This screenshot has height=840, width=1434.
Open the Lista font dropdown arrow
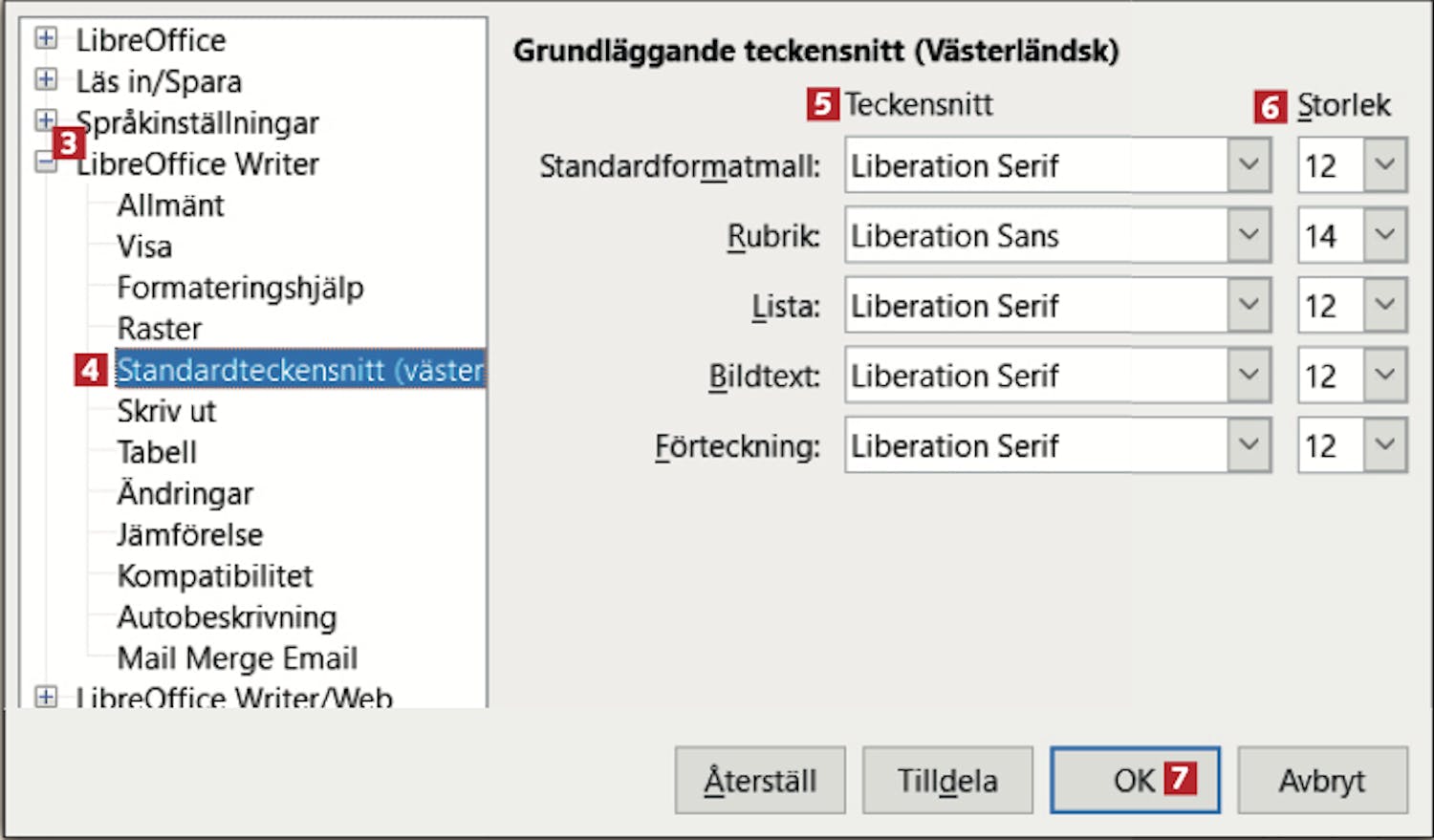(1249, 306)
